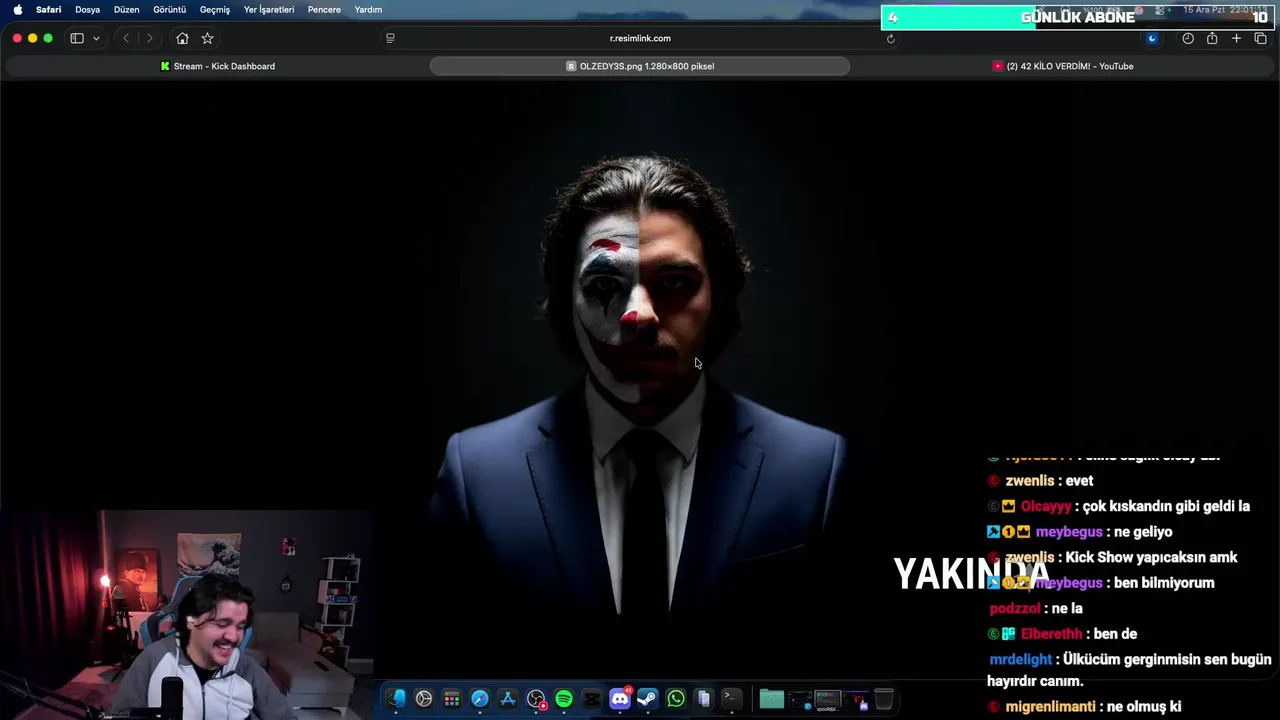Image resolution: width=1280 pixels, height=720 pixels.
Task: Switch to the 42 KİLO VERDİM YouTube tab
Action: point(1063,66)
